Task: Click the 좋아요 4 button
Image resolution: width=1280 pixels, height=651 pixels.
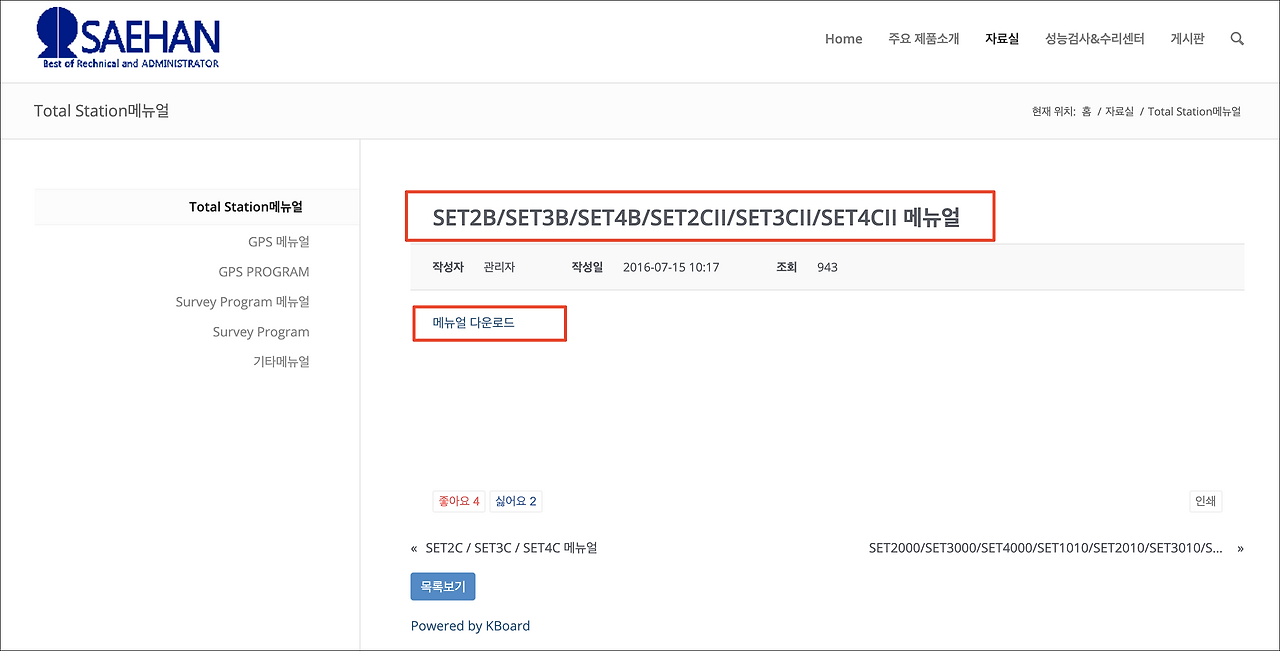Action: [458, 501]
